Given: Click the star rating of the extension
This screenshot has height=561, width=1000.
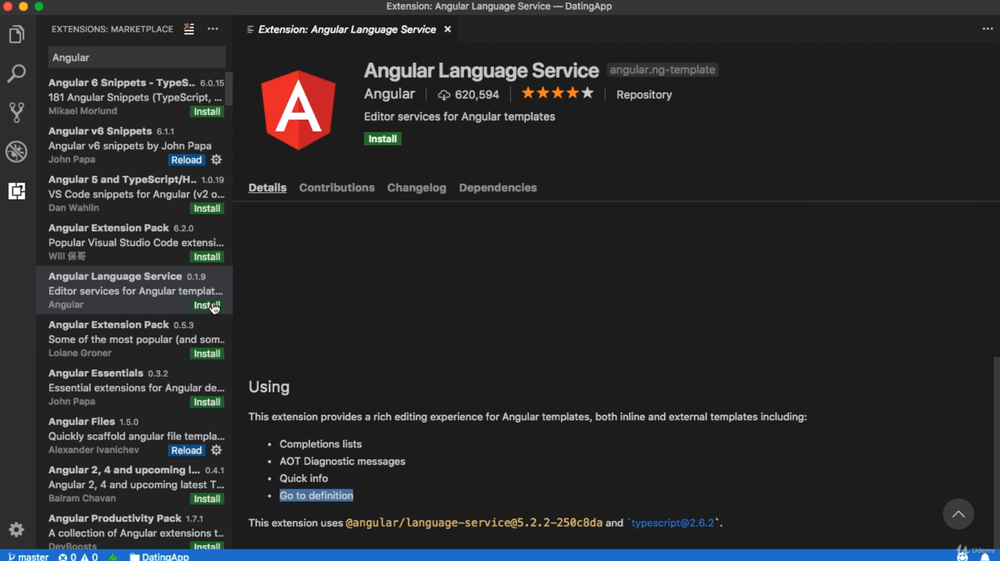Looking at the screenshot, I should click(557, 94).
